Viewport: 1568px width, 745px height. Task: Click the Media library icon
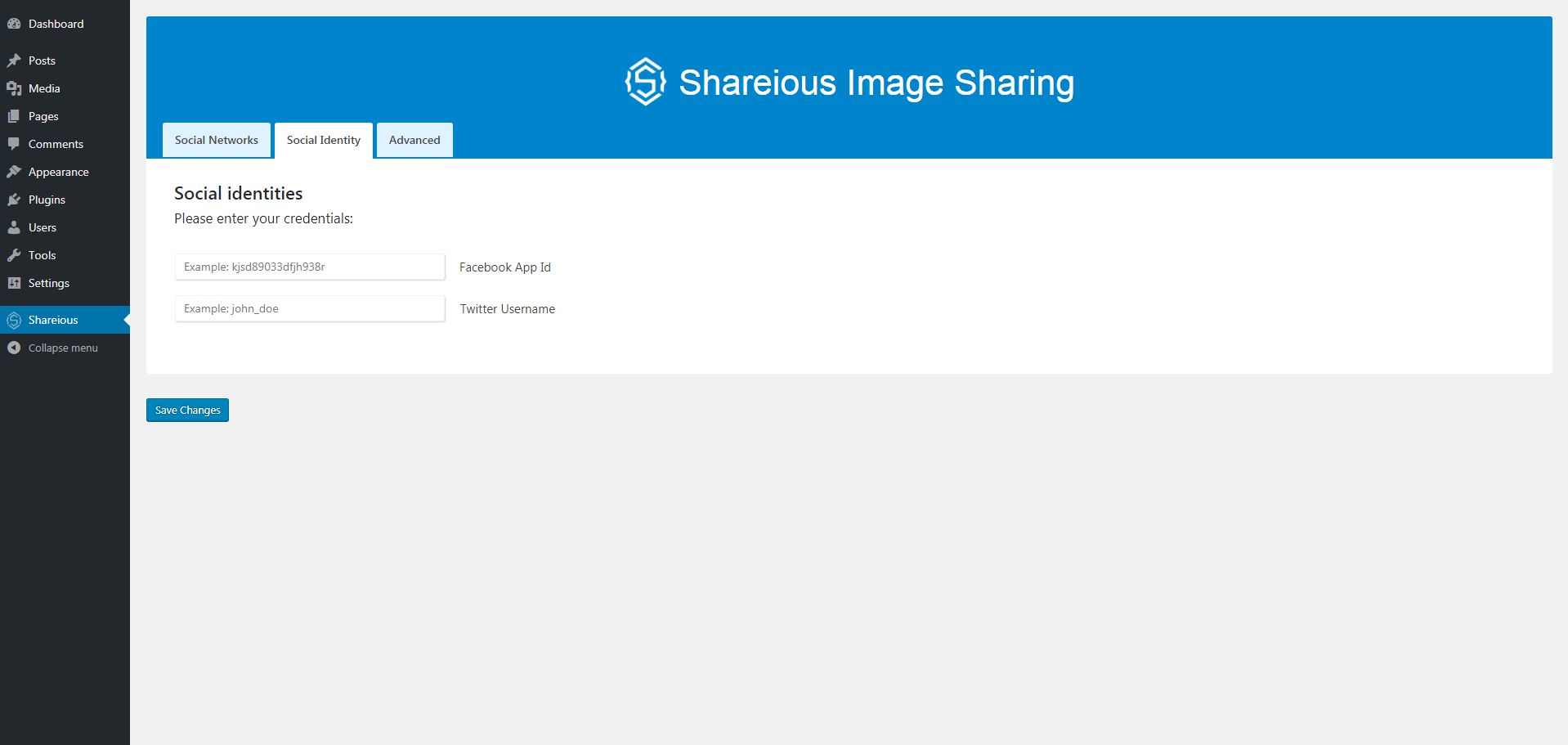(14, 88)
